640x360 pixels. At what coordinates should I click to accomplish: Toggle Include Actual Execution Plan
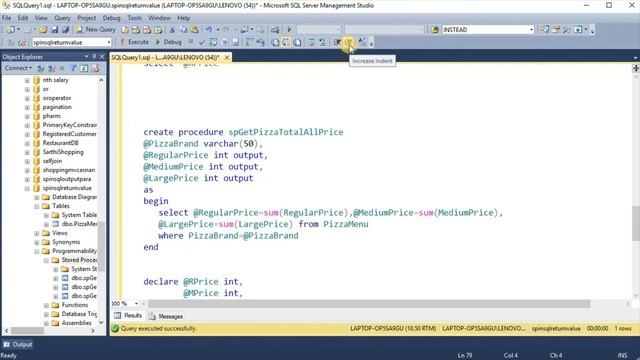tap(249, 42)
